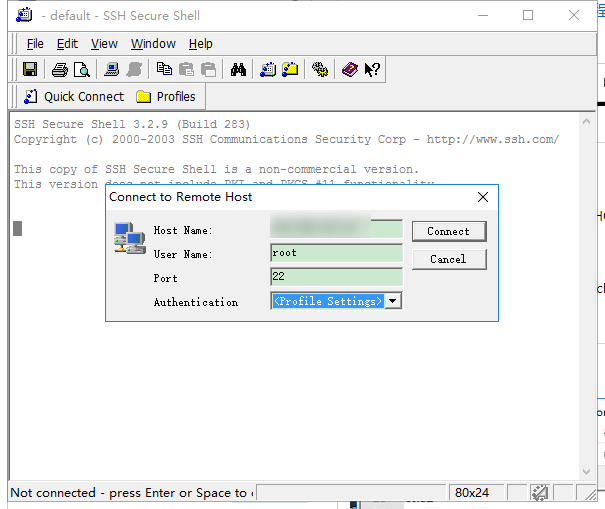605x509 pixels.
Task: Close the Connect to Remote Host dialog
Action: [483, 197]
